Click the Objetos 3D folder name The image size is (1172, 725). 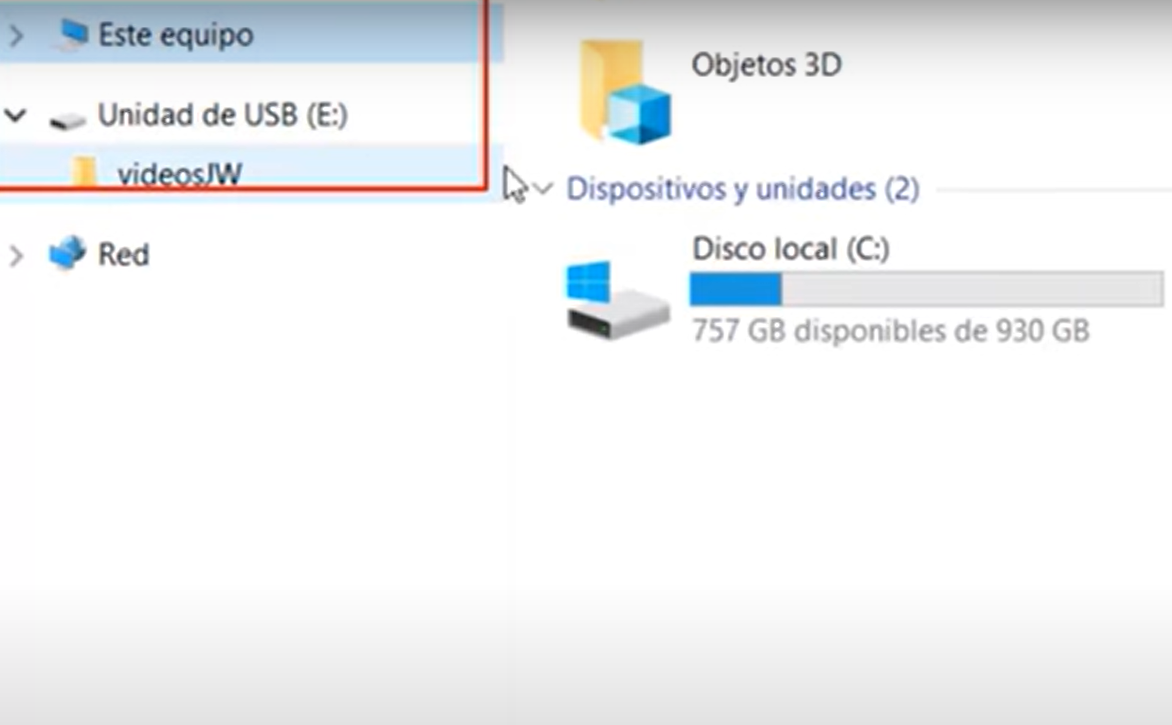pos(766,65)
